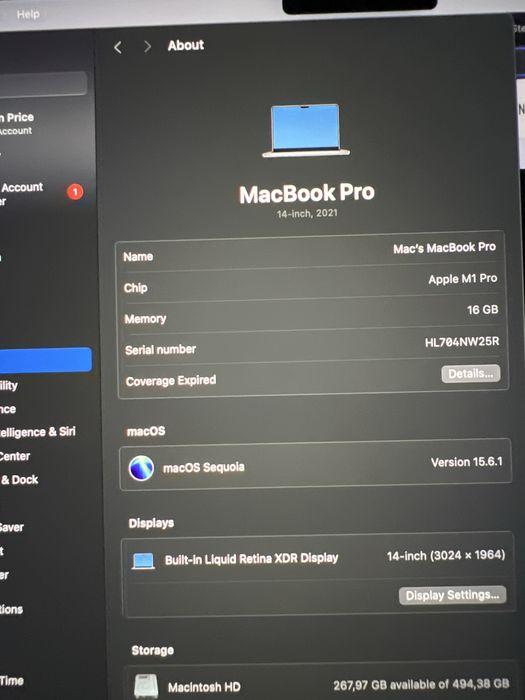This screenshot has height=700, width=525.
Task: Open the Help menu in the menu bar
Action: point(28,14)
